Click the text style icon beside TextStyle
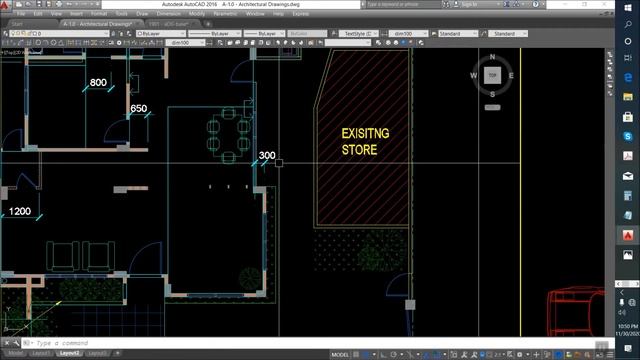 pos(334,33)
